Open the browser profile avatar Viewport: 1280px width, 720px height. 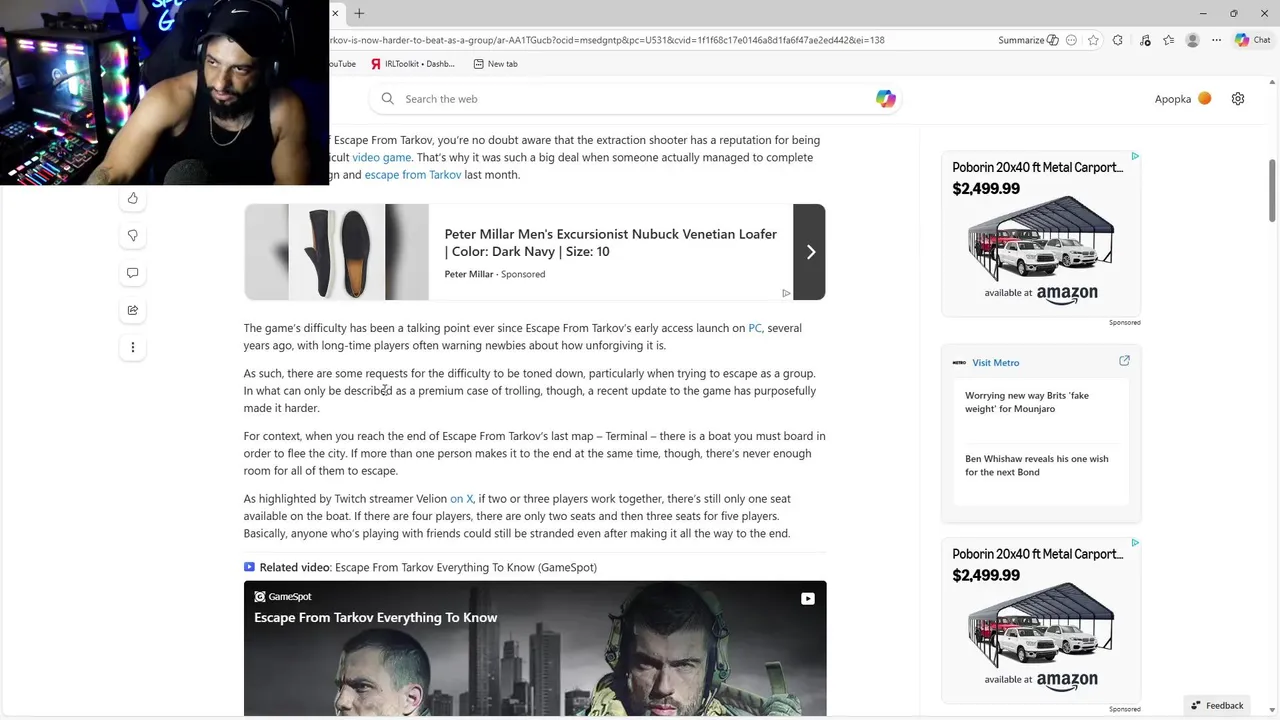pos(1192,40)
